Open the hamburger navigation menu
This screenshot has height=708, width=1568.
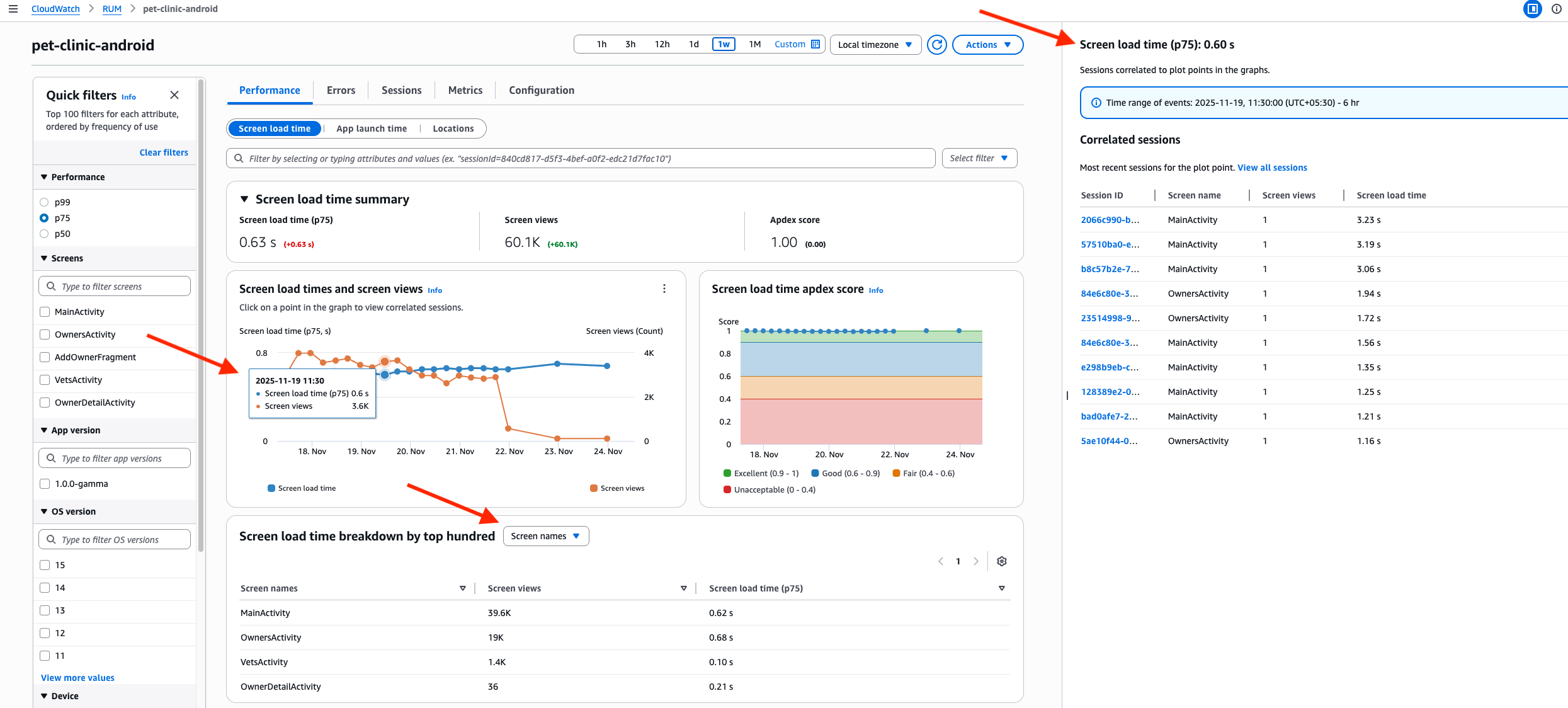[x=13, y=9]
